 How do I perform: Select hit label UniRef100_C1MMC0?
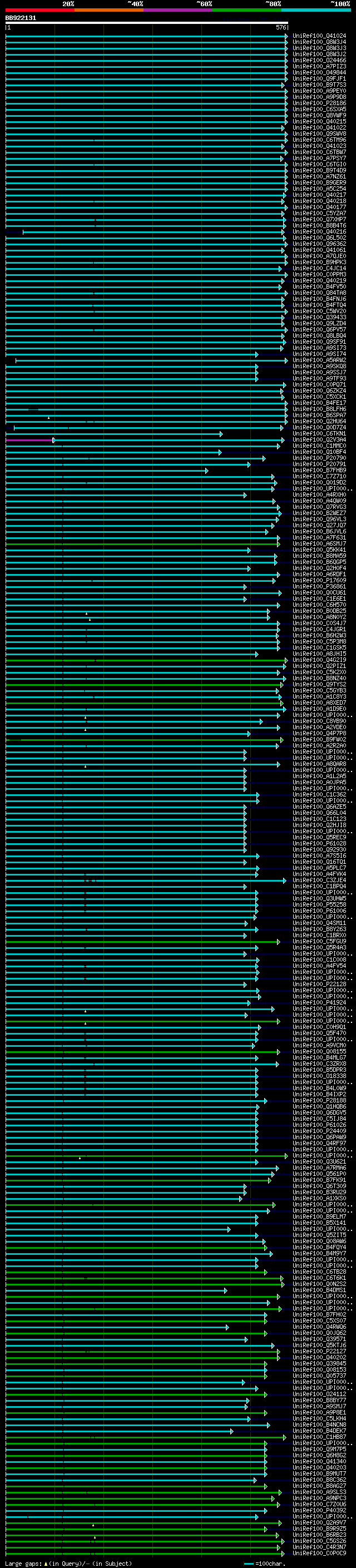coord(319,446)
